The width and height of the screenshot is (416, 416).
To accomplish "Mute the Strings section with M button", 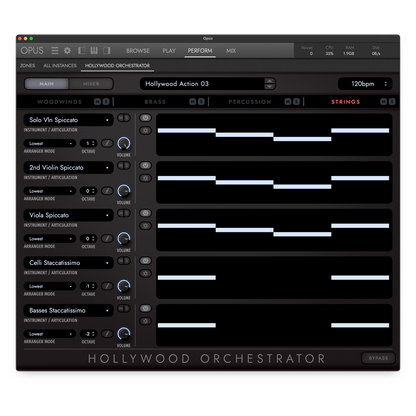I will tap(384, 102).
